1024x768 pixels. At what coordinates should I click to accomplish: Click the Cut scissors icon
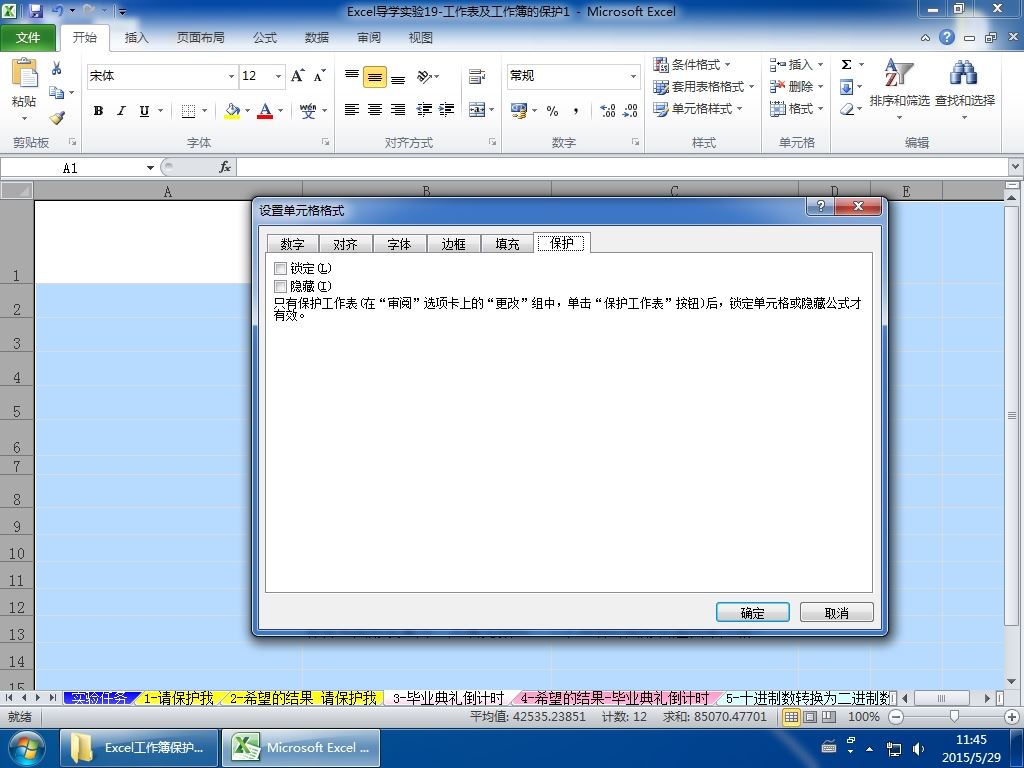(x=57, y=68)
